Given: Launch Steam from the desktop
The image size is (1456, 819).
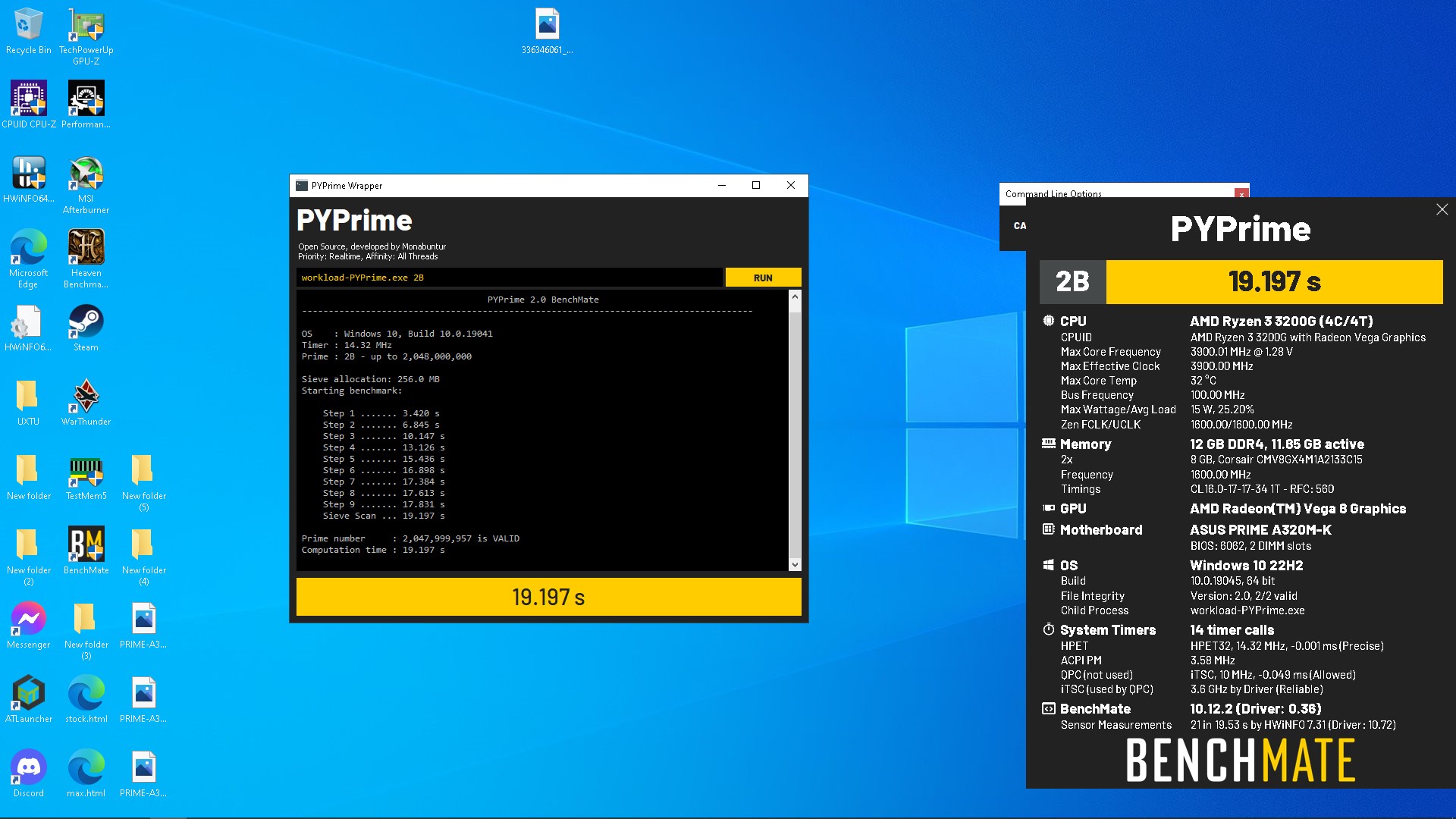Looking at the screenshot, I should pos(86,328).
